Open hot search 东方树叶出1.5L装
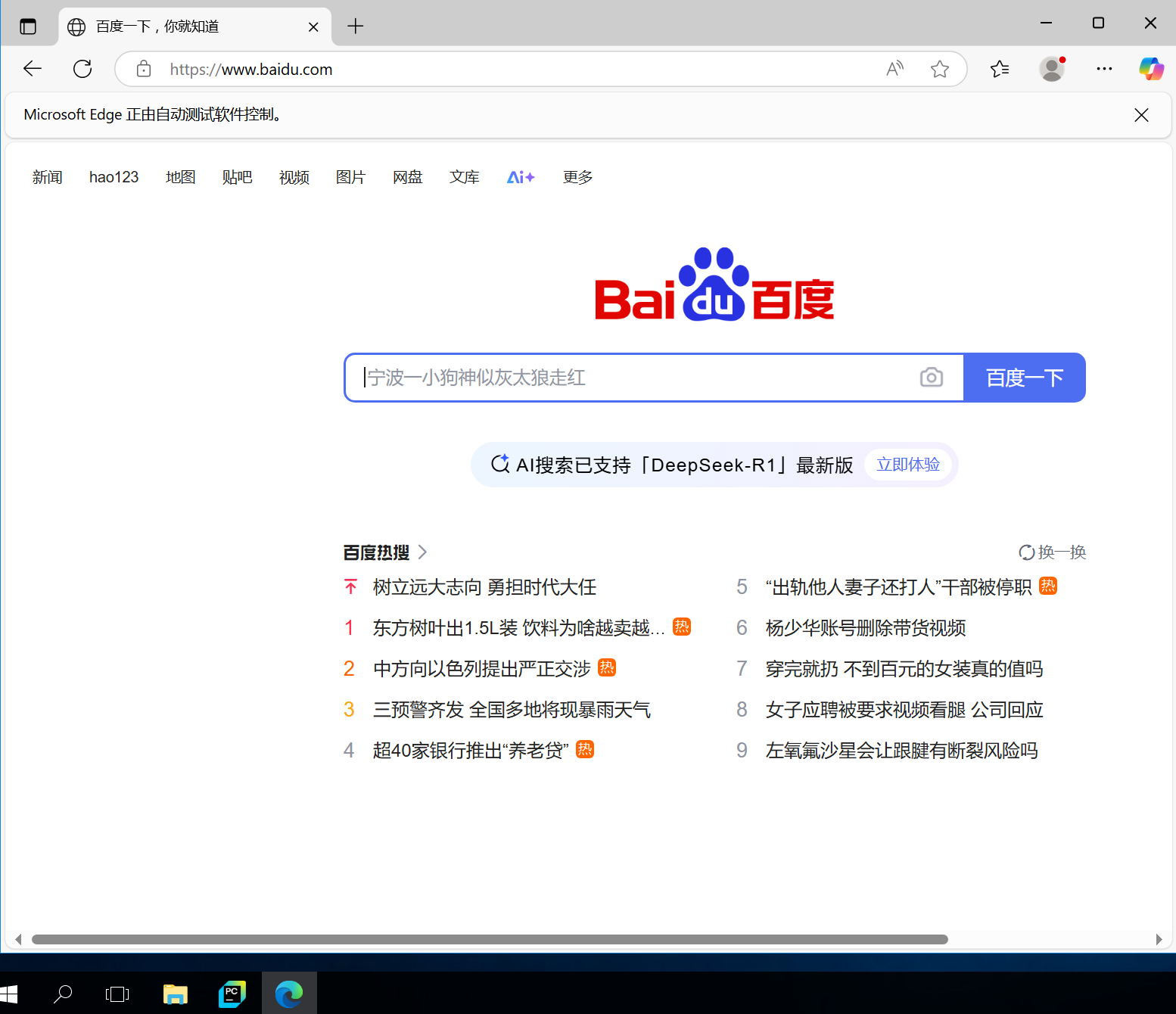 (519, 628)
